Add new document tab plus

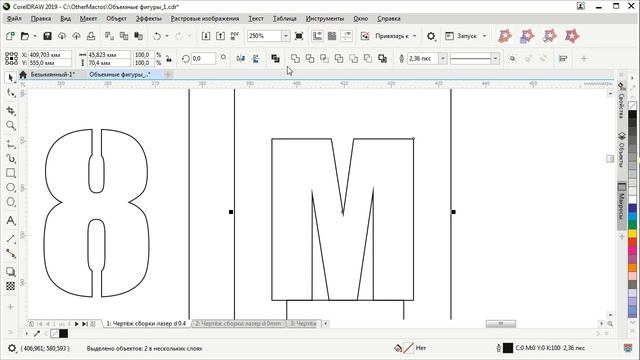point(168,74)
